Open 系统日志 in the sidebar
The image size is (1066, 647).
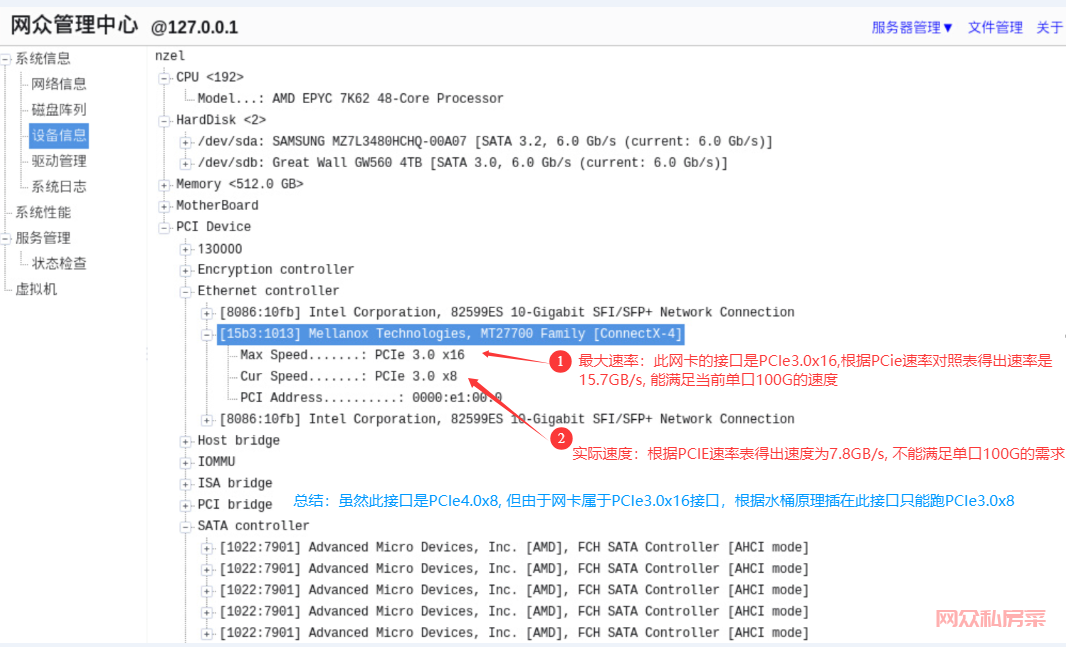click(x=59, y=187)
